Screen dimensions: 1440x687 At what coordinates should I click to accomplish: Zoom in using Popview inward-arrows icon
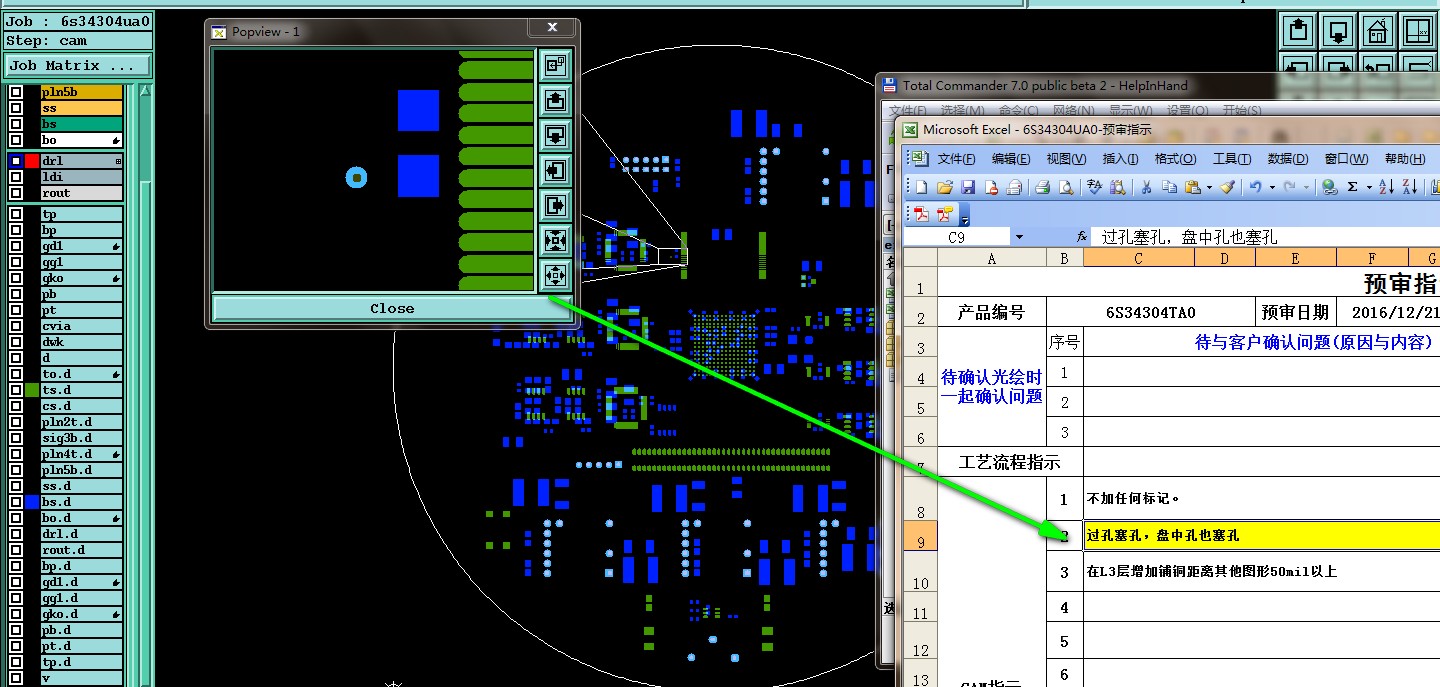point(555,240)
